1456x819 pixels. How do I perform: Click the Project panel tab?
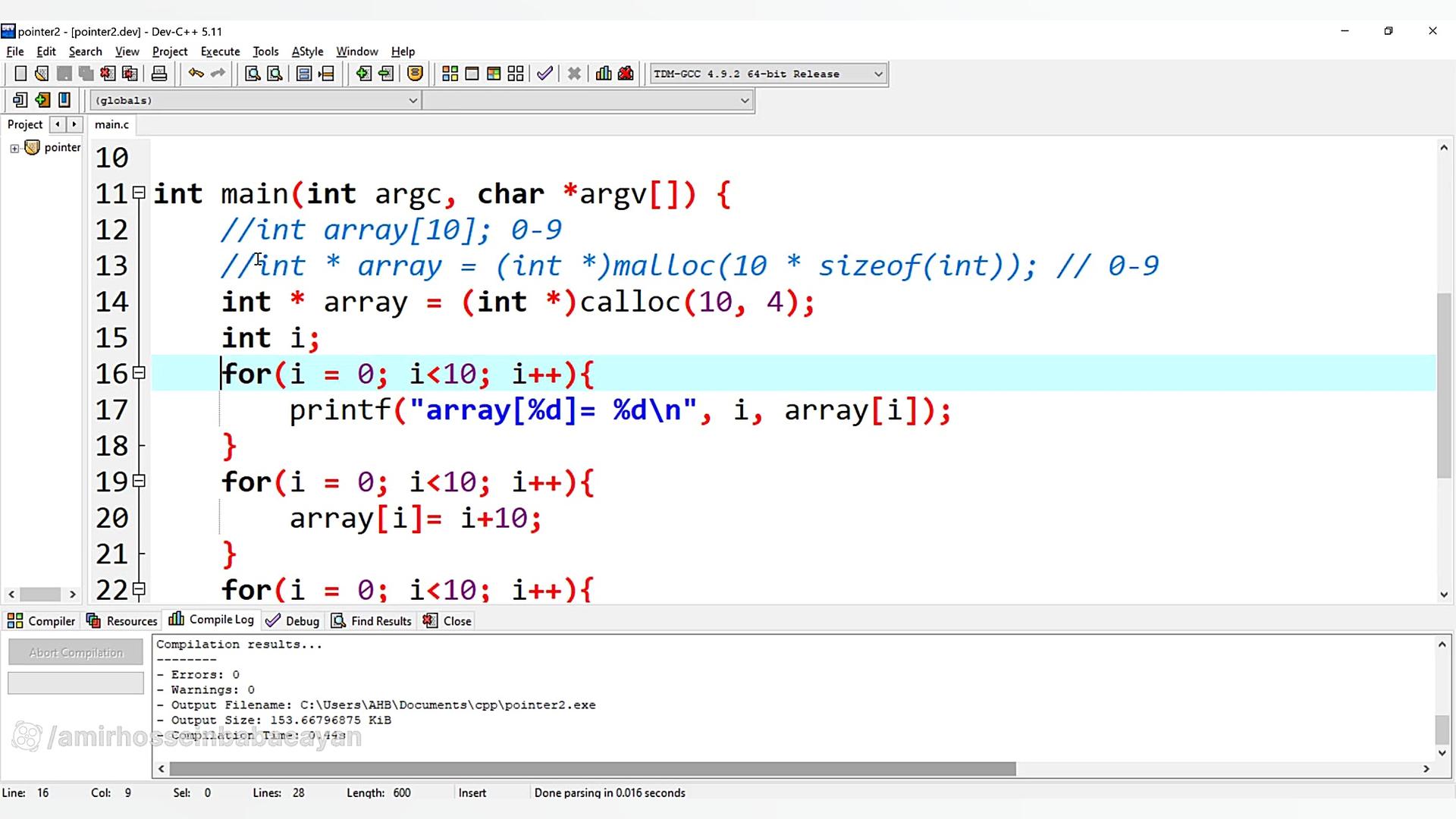[x=25, y=124]
